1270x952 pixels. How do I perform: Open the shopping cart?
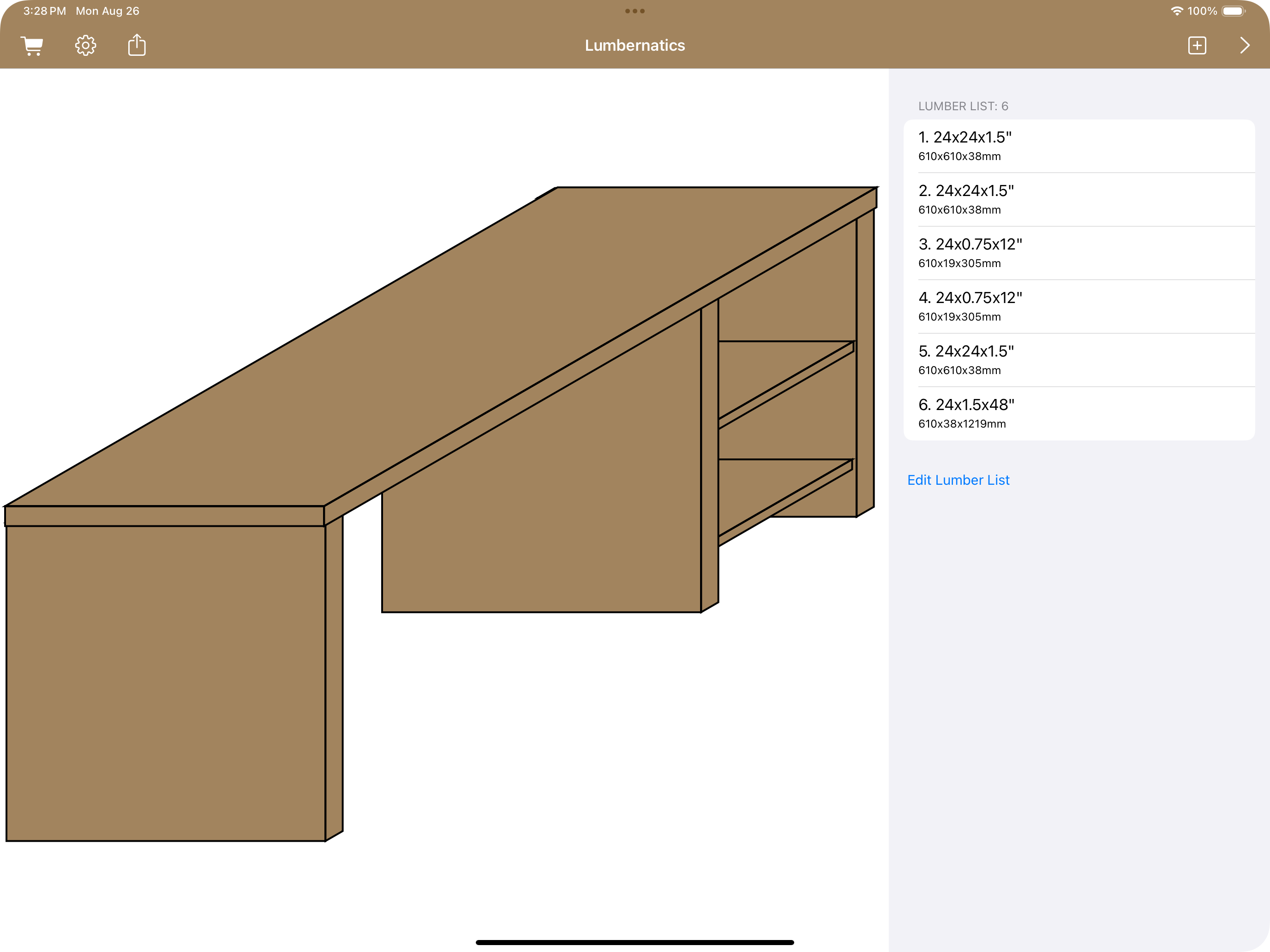pos(32,45)
